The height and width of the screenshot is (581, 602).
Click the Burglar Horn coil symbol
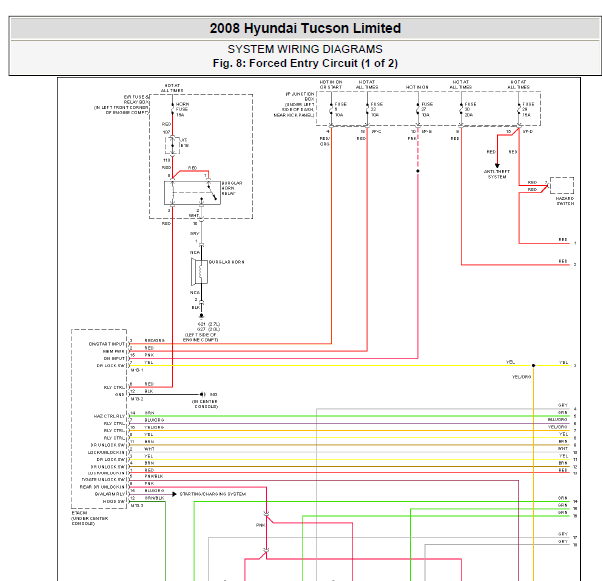(x=200, y=272)
